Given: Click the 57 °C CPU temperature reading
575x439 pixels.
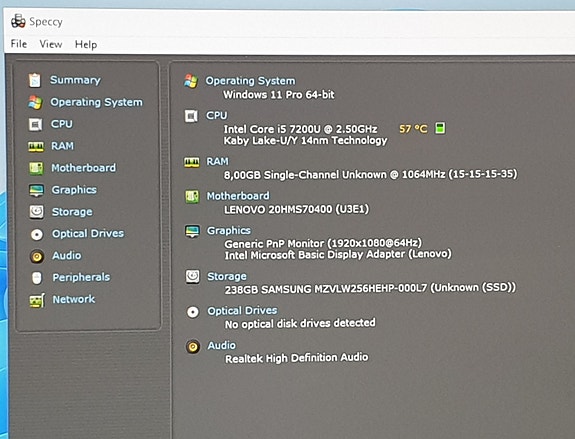Looking at the screenshot, I should 413,129.
